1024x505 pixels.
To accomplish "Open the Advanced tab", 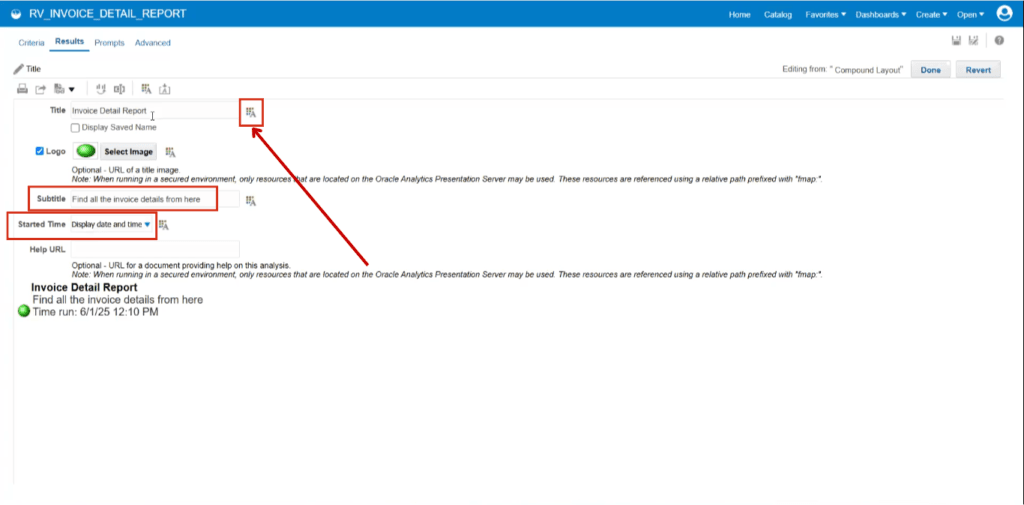I will [x=153, y=42].
